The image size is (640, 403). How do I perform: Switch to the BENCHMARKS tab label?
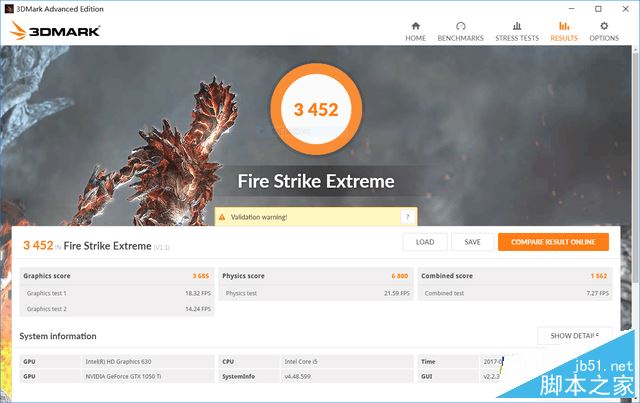click(x=460, y=38)
